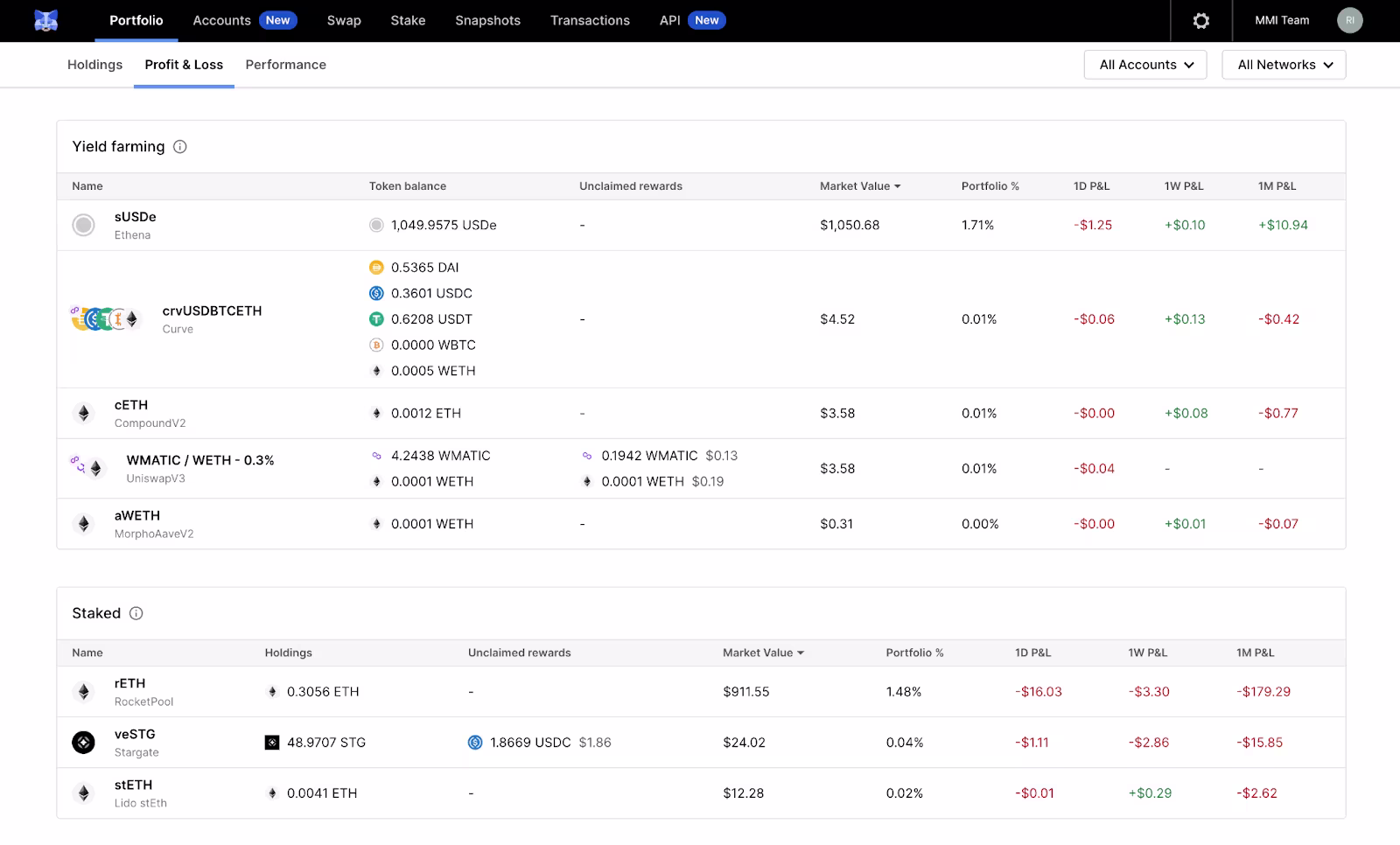
Task: Click the veSTG Stargate token icon
Action: tap(83, 743)
